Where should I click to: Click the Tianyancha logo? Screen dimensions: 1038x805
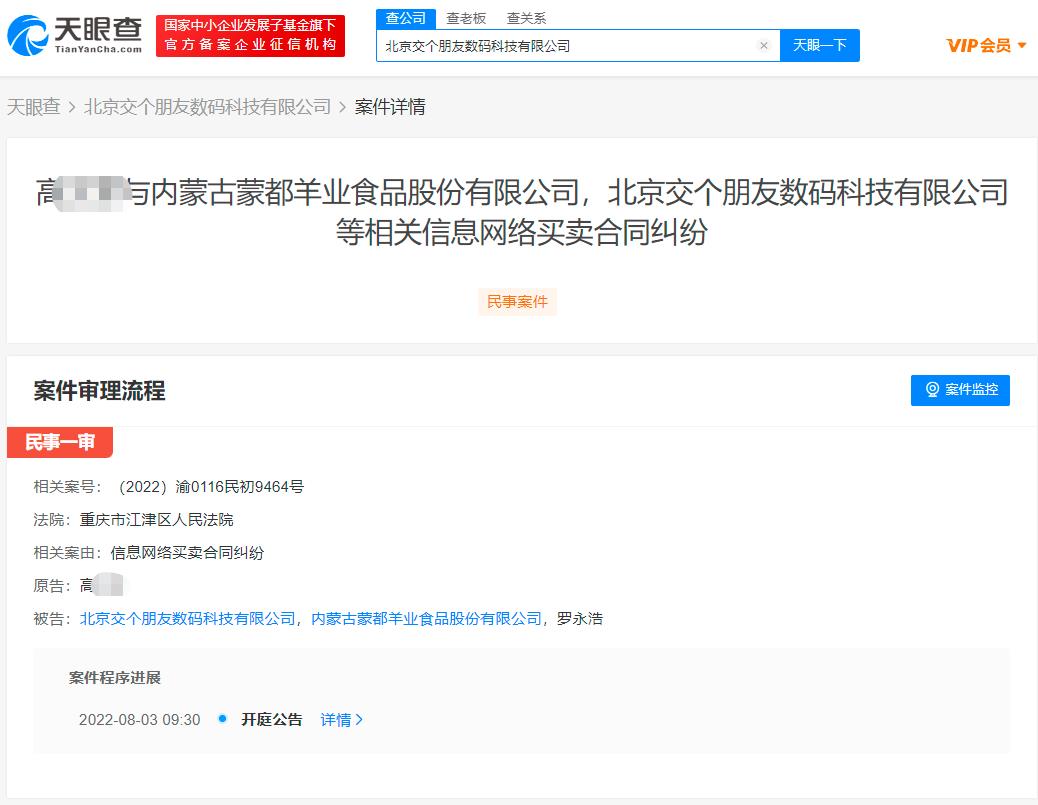click(75, 35)
